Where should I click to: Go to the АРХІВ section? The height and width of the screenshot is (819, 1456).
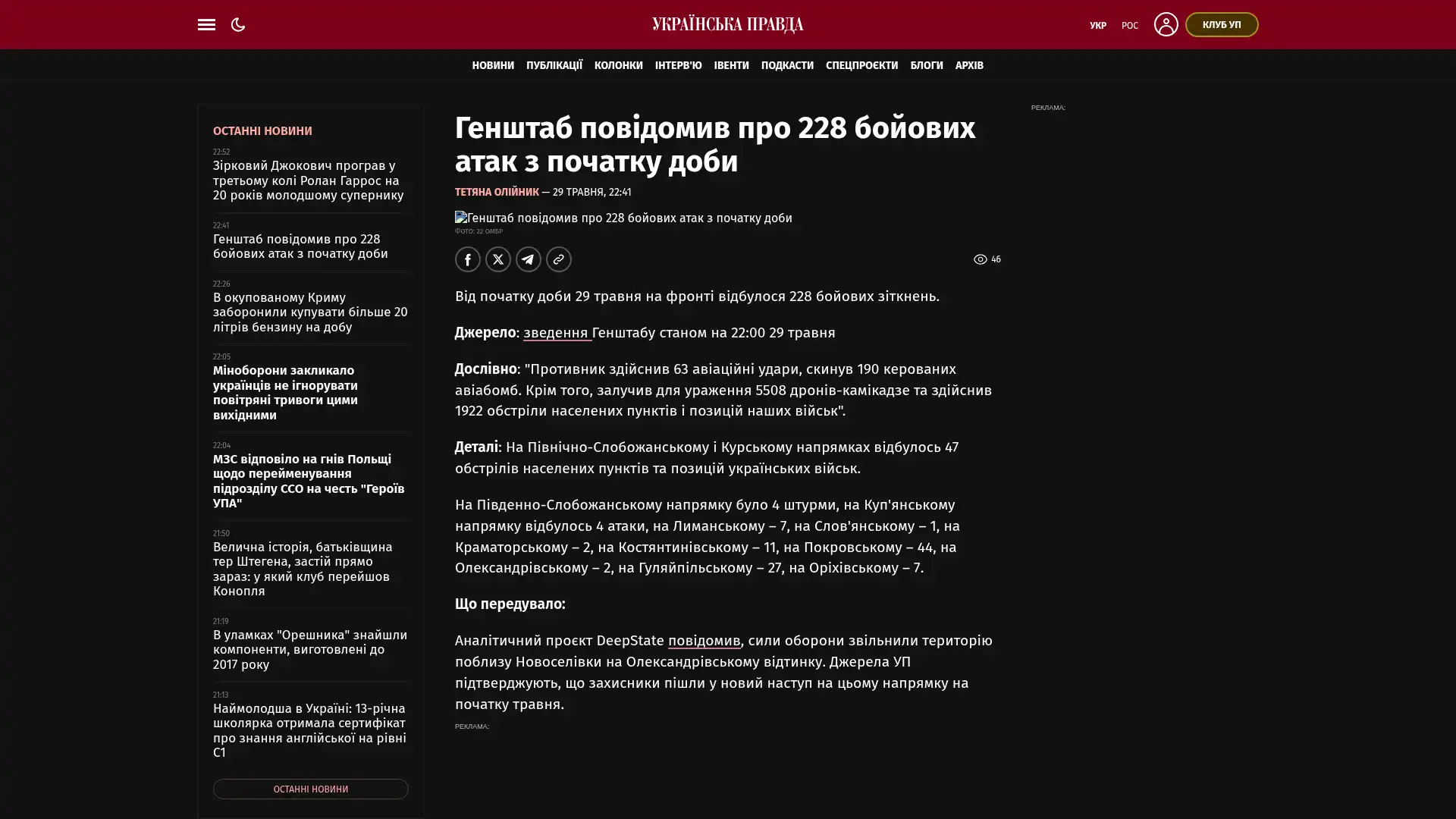[x=969, y=65]
